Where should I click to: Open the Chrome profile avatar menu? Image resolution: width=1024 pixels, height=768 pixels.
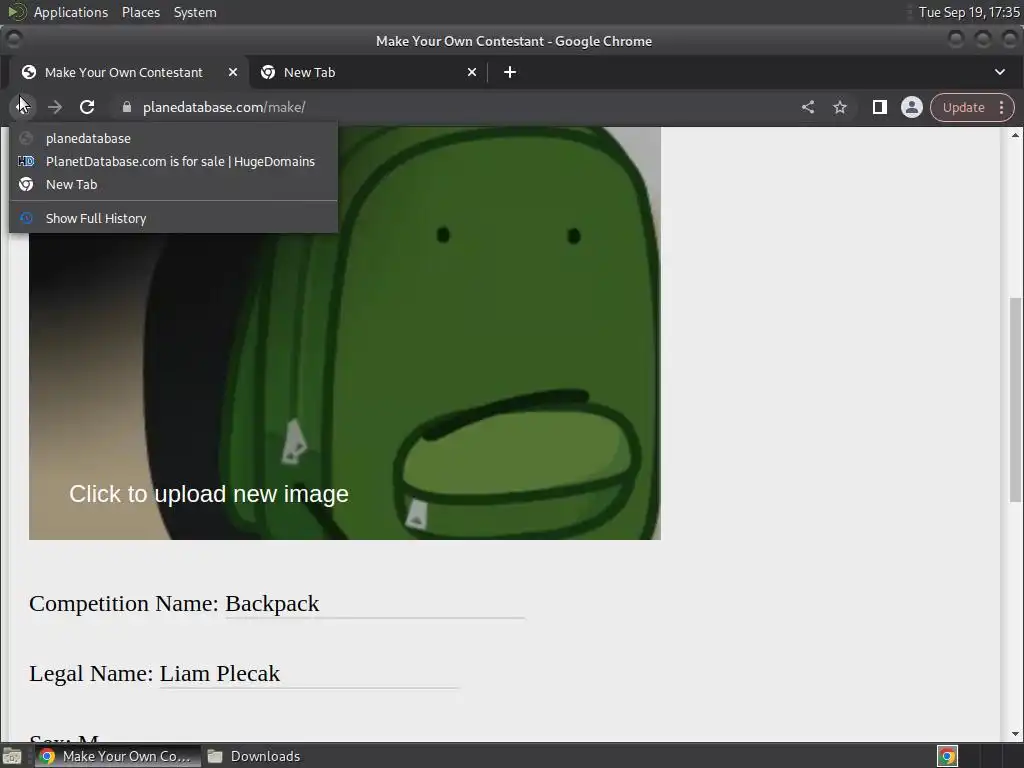912,107
